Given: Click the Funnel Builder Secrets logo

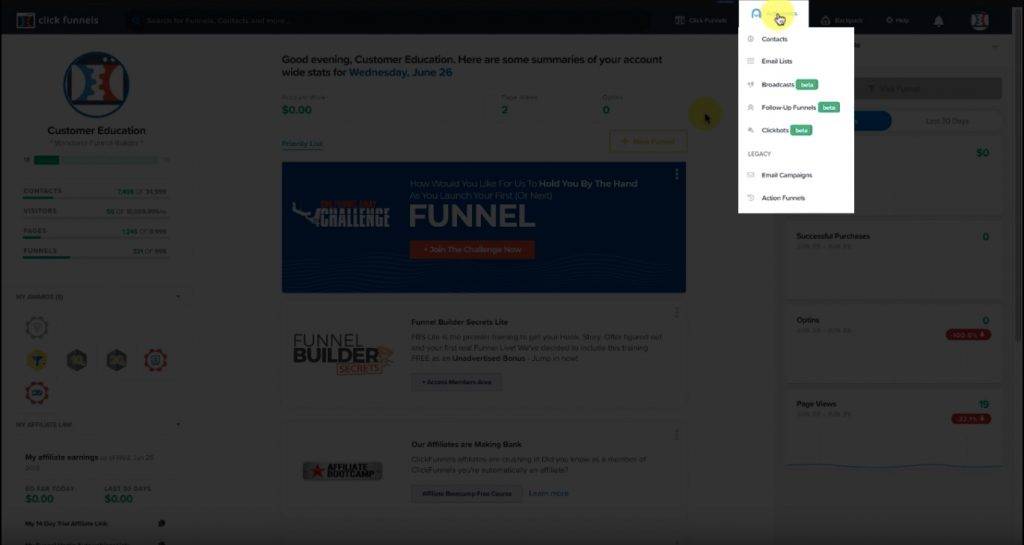Looking at the screenshot, I should [x=342, y=354].
